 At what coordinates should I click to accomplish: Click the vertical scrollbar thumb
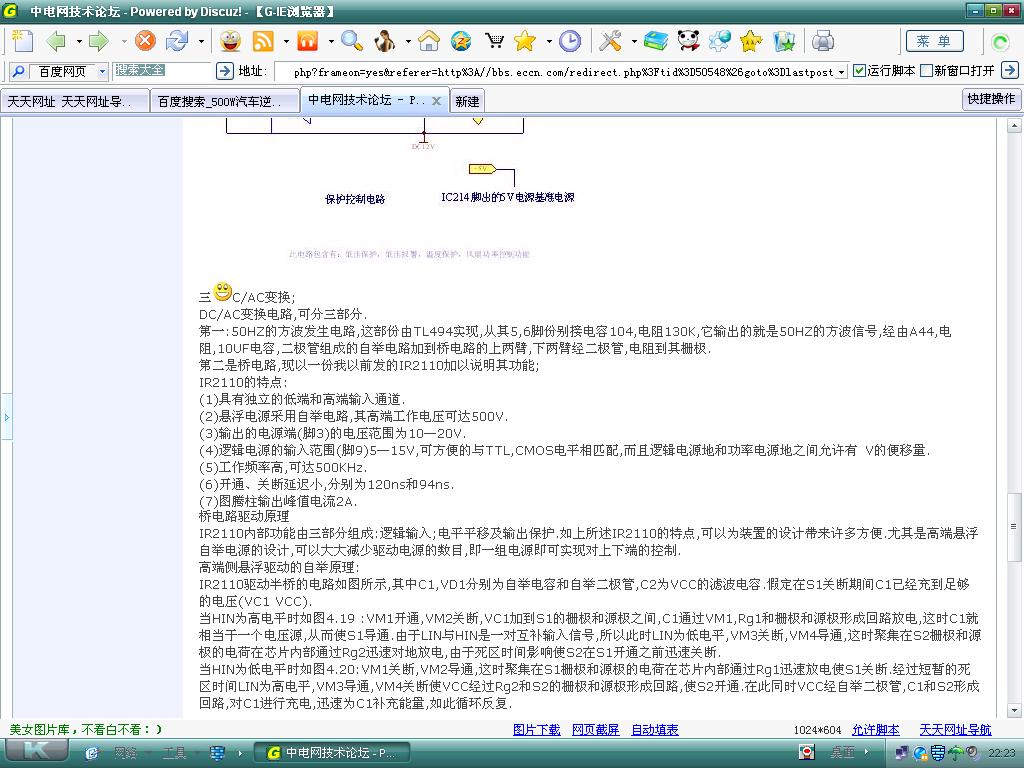pyautogui.click(x=1014, y=526)
